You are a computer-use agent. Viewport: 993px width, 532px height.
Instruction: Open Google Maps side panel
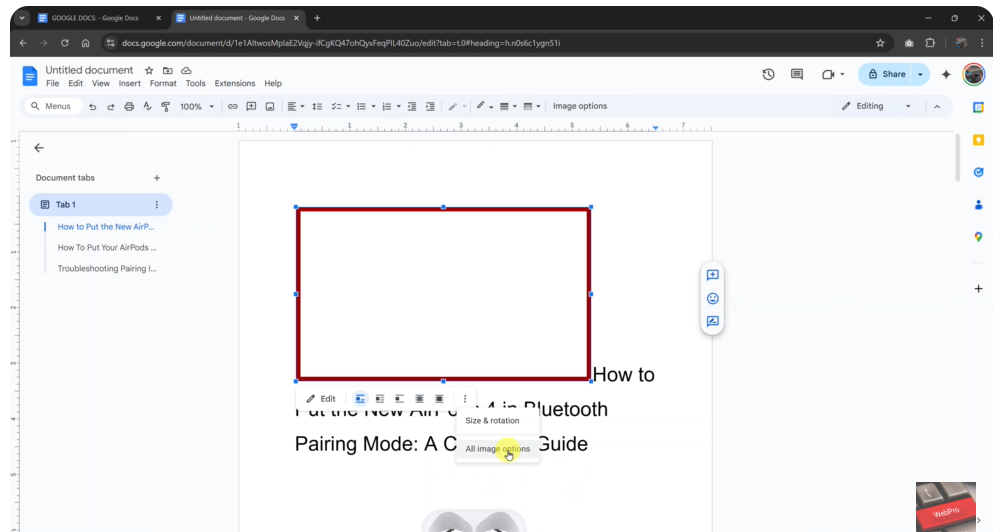pyautogui.click(x=978, y=237)
